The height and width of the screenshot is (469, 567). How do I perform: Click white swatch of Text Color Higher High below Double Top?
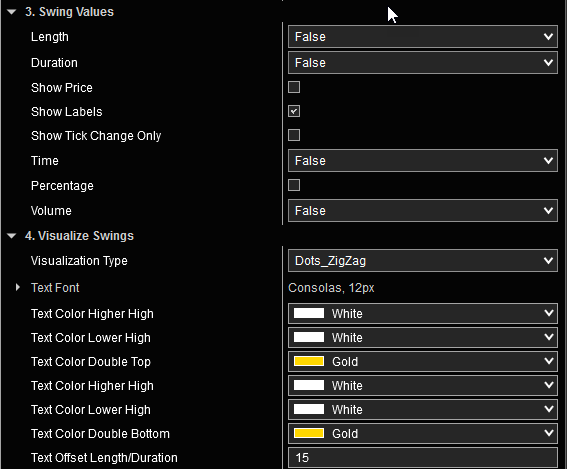309,385
